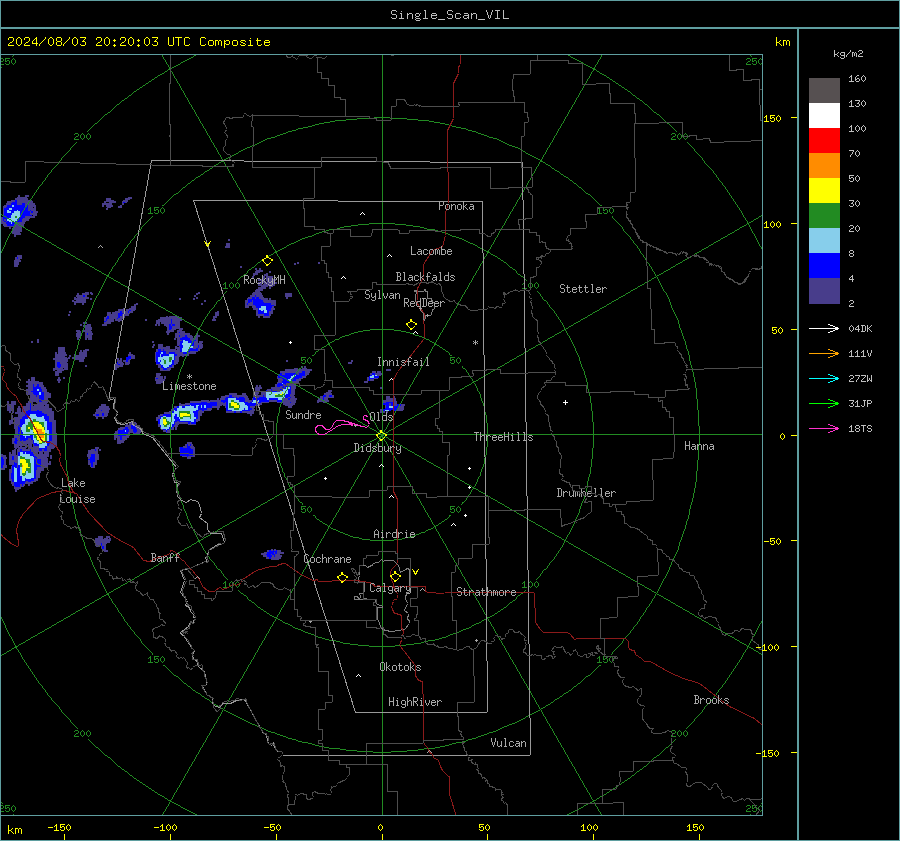Screen dimensions: 900x841
Task: Click the kg/m2 unit label
Action: point(848,54)
